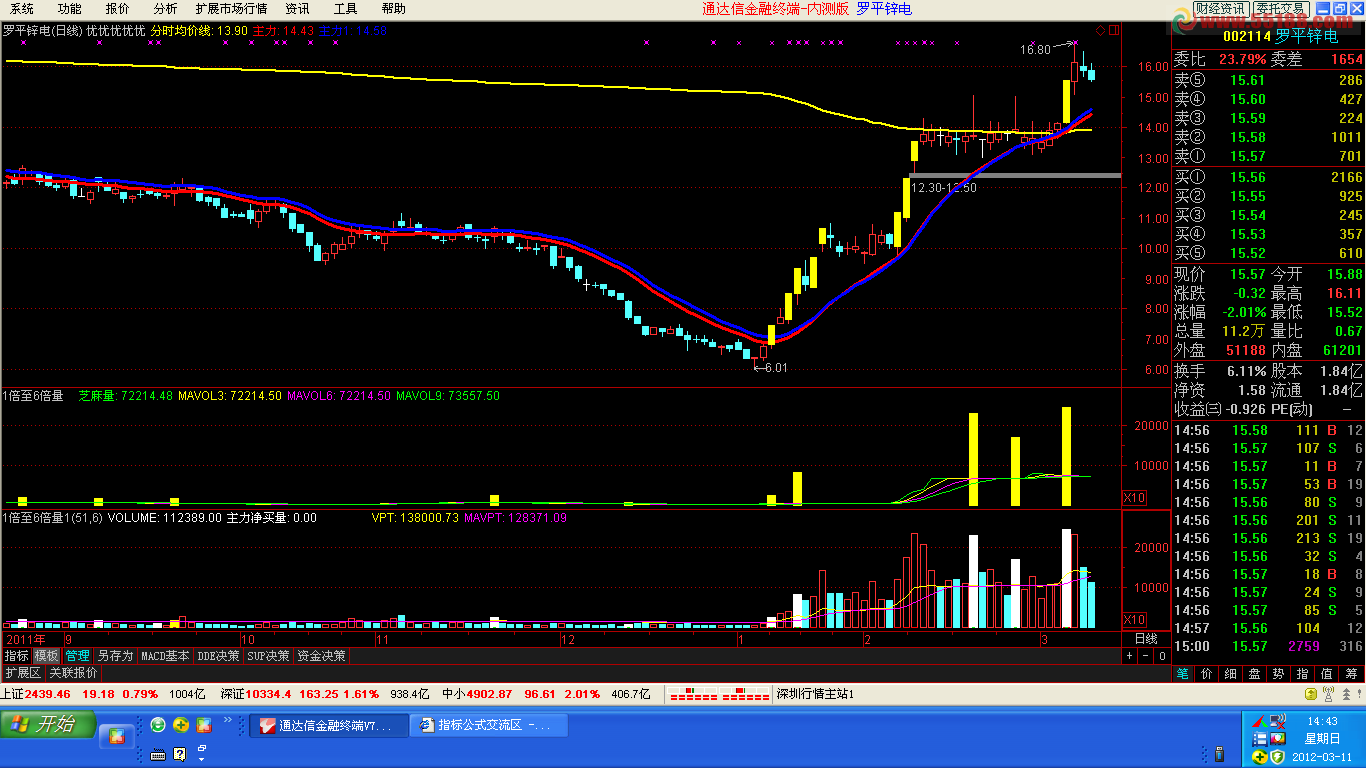Select the 值 tab in the quote panel
This screenshot has width=1366, height=768.
click(1327, 674)
